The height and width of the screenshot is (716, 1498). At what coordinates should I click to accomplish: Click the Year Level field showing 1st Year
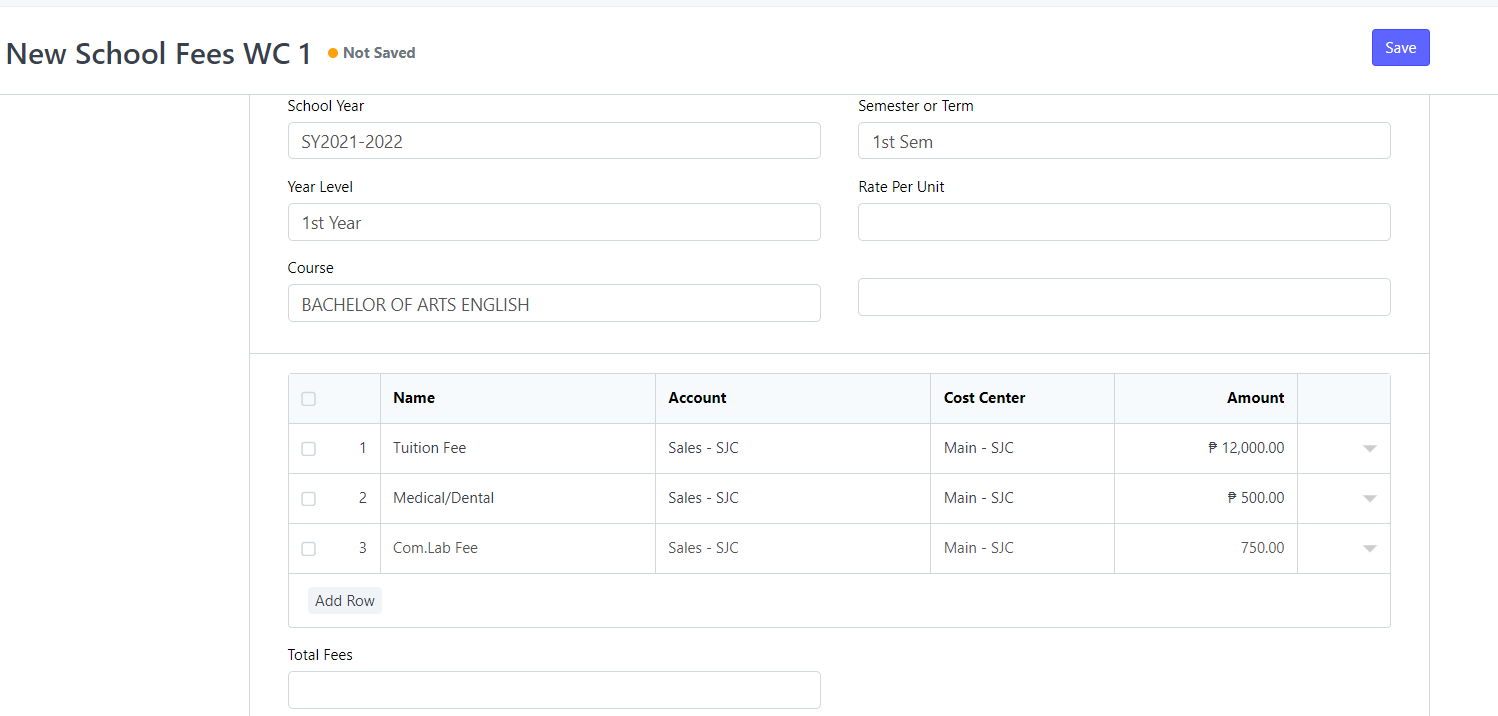[554, 222]
